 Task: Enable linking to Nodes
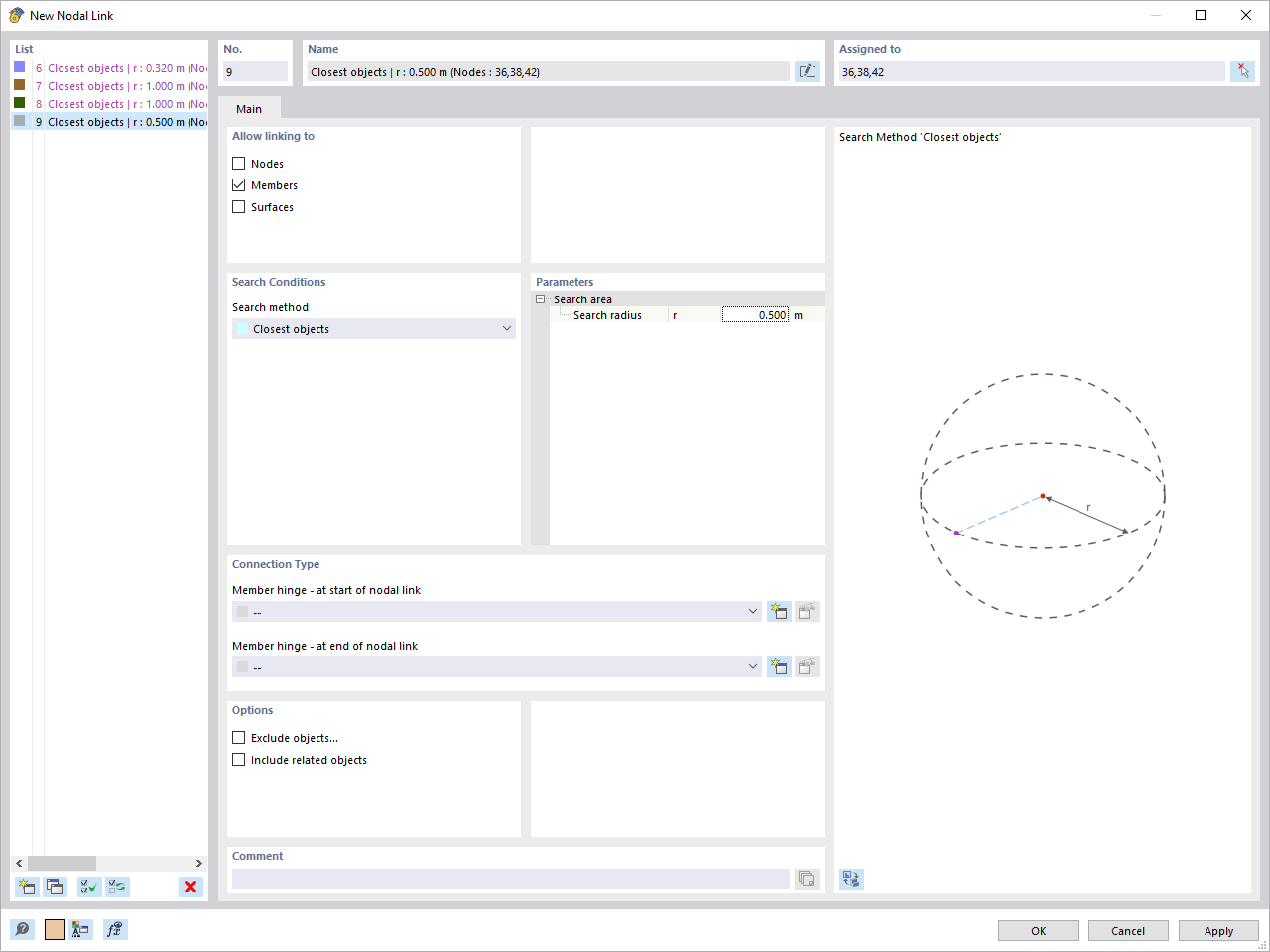[x=238, y=163]
